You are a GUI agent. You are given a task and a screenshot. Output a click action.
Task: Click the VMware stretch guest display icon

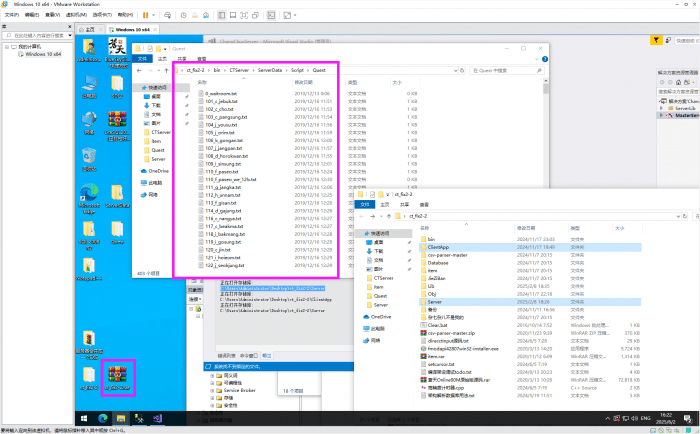287,15
